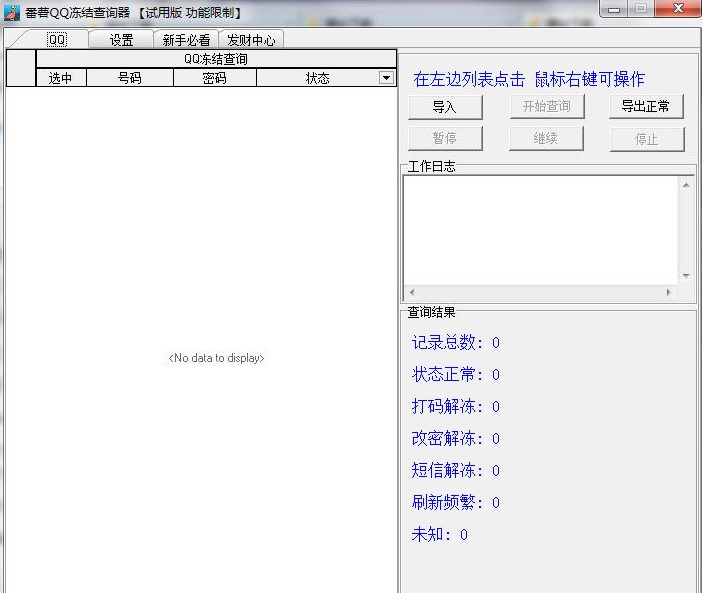This screenshot has width=702, height=593.
Task: Click the 刷新频繁 count label
Action: tap(456, 502)
